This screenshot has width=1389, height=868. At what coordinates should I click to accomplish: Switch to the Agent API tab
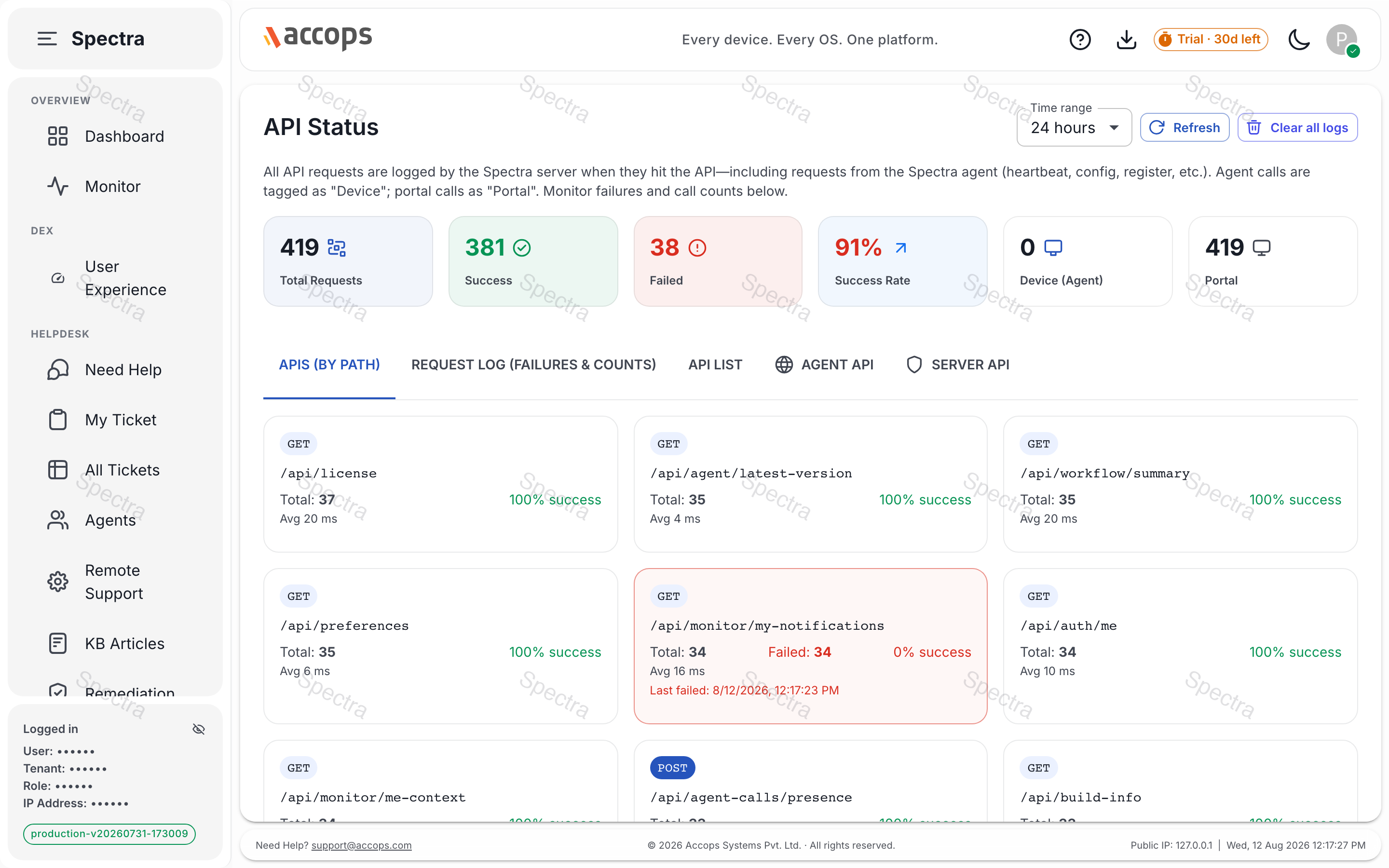coord(824,365)
